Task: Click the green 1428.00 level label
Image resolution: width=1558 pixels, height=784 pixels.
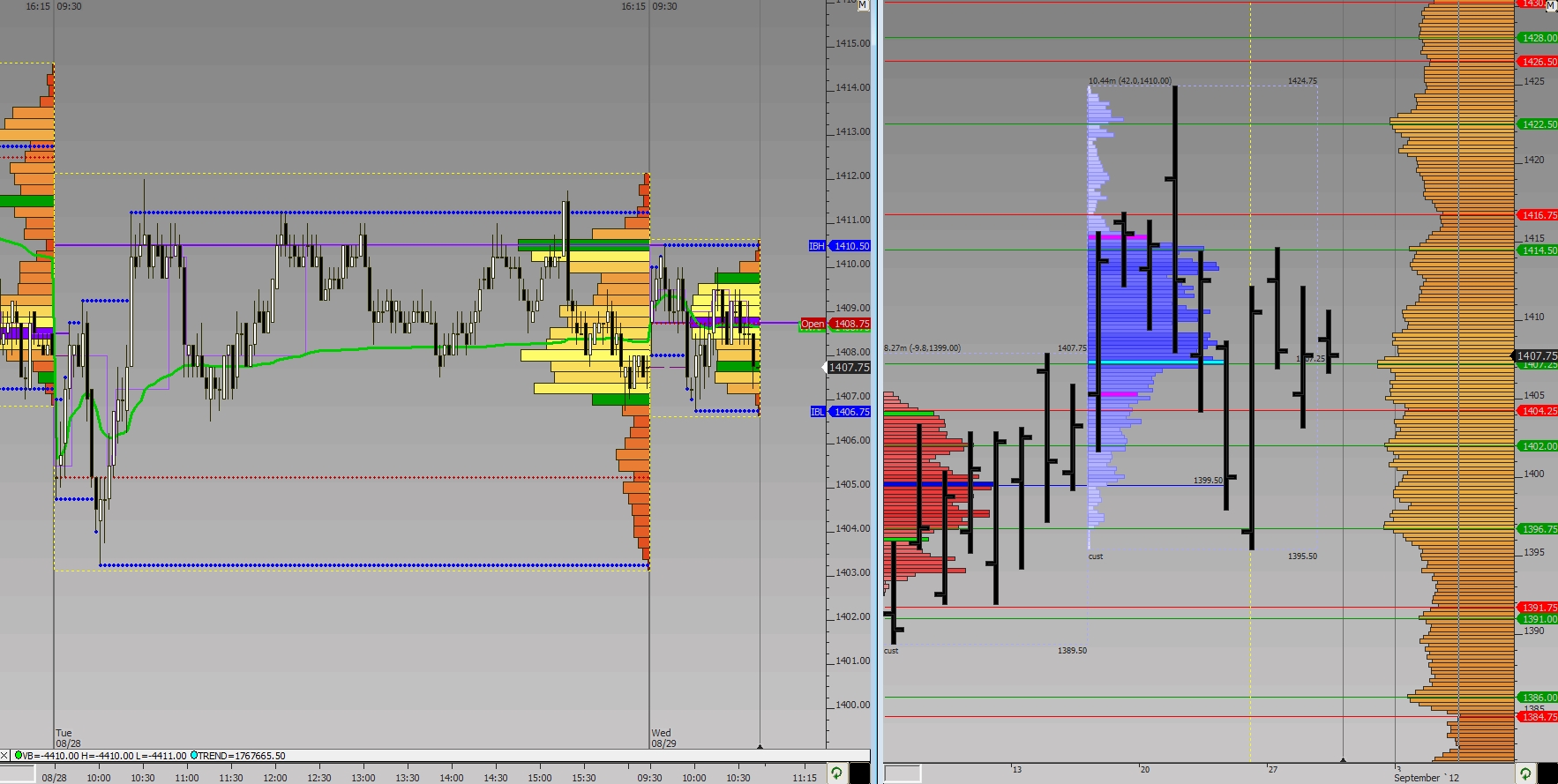Action: (x=1538, y=38)
